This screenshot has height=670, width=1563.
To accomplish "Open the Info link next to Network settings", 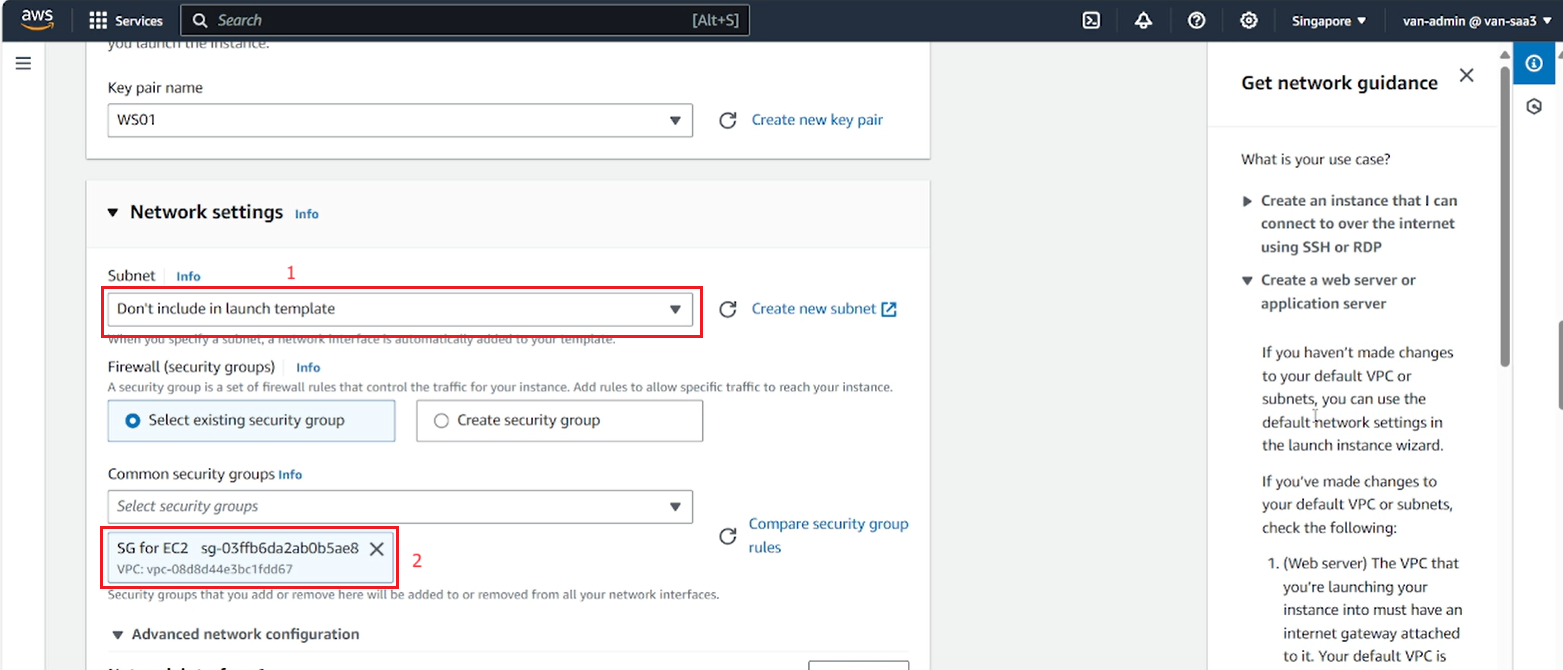I will (x=307, y=214).
